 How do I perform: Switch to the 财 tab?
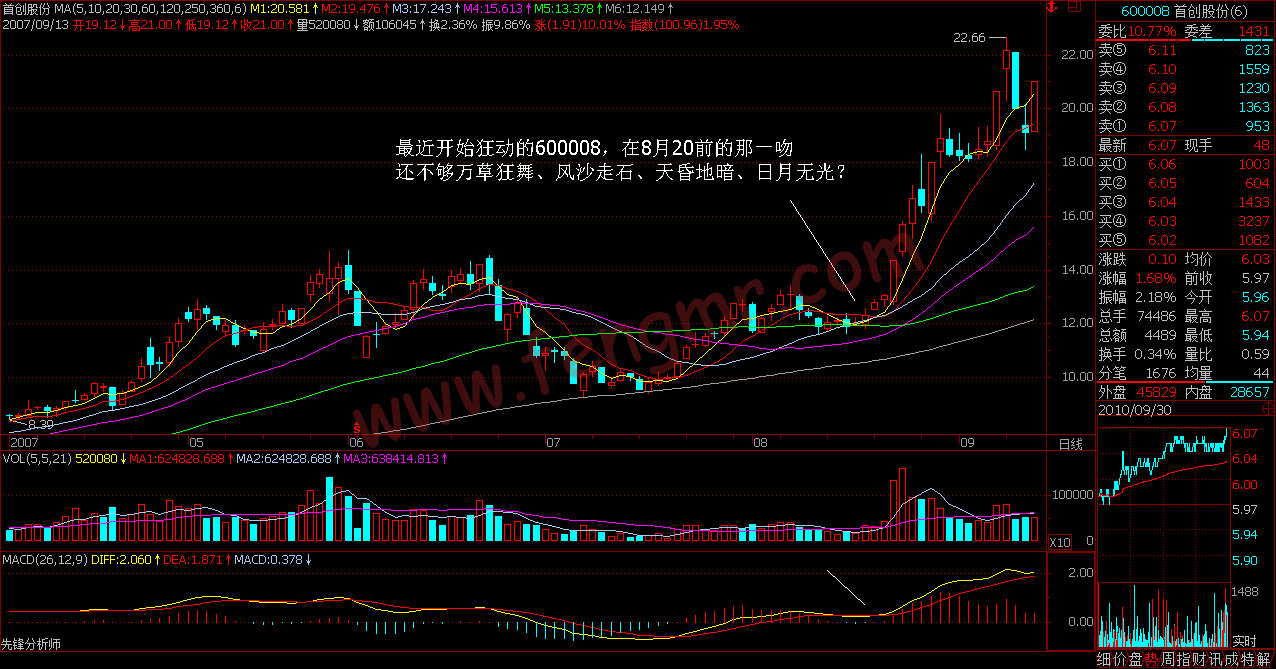click(1199, 659)
